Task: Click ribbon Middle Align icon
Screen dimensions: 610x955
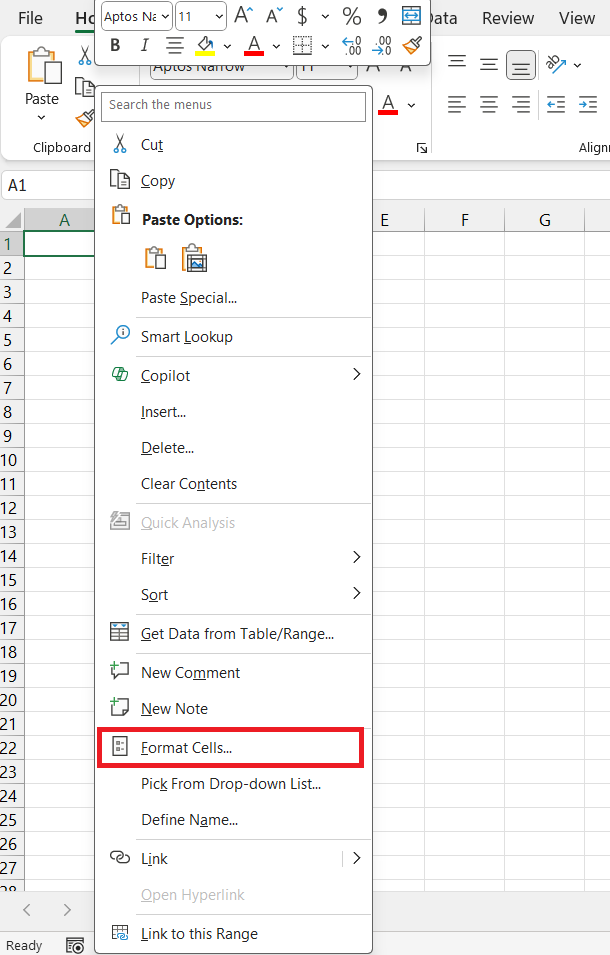Action: tap(489, 64)
